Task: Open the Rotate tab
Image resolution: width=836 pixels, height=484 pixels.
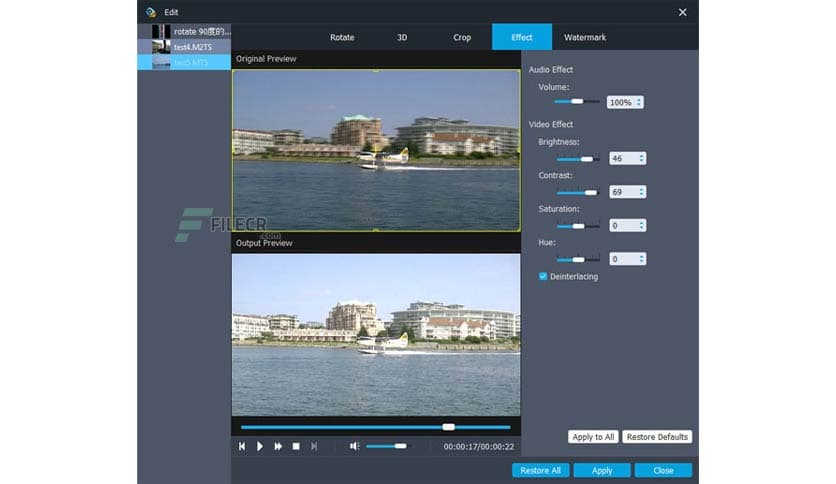Action: [342, 37]
